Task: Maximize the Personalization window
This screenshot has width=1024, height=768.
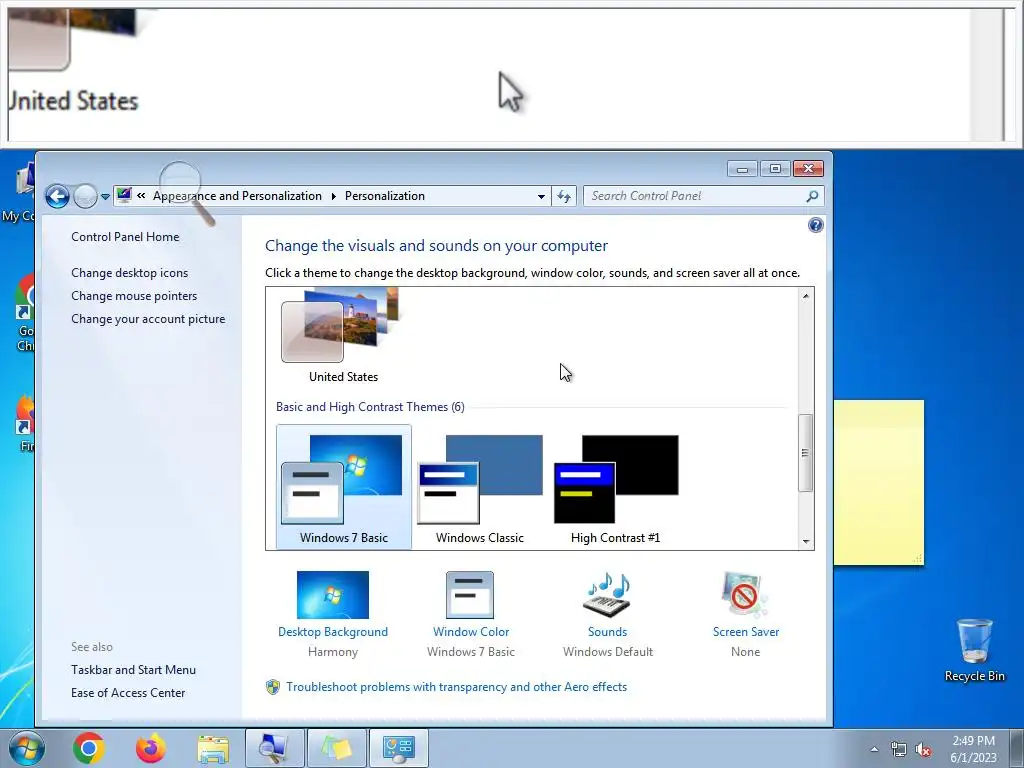Action: pos(775,169)
